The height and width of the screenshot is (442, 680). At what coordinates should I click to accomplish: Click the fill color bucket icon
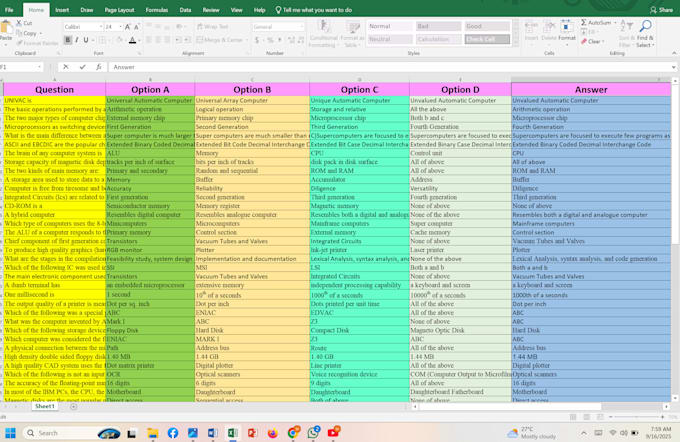click(x=120, y=40)
